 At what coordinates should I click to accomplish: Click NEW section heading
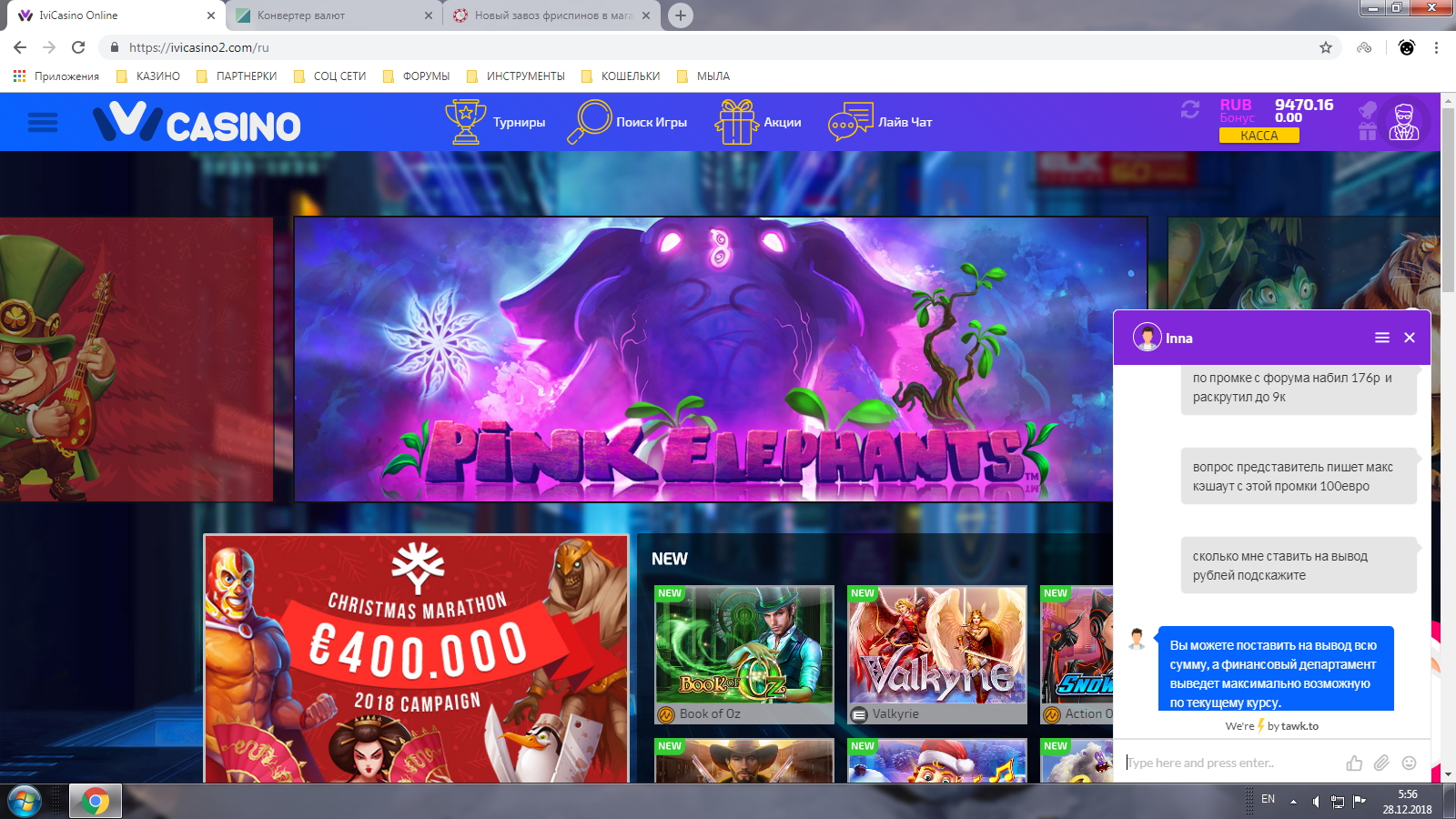[670, 559]
